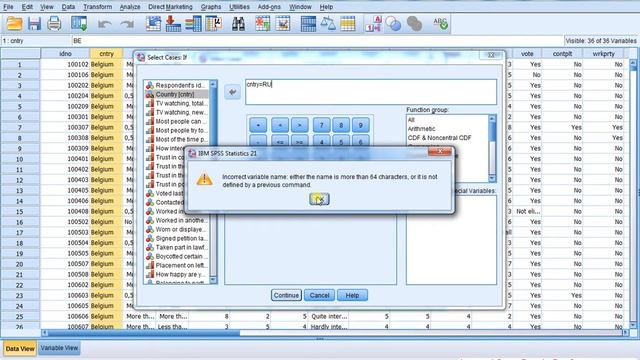
Task: Open the File menu
Action: coord(8,7)
